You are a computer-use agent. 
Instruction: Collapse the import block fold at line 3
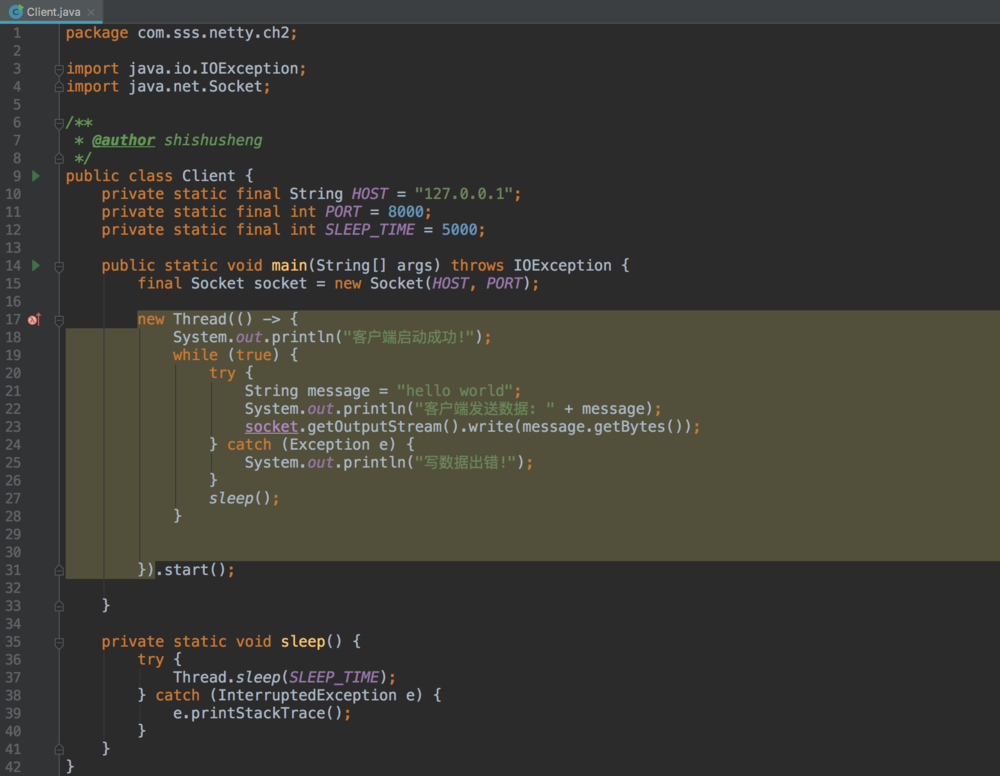pos(59,69)
